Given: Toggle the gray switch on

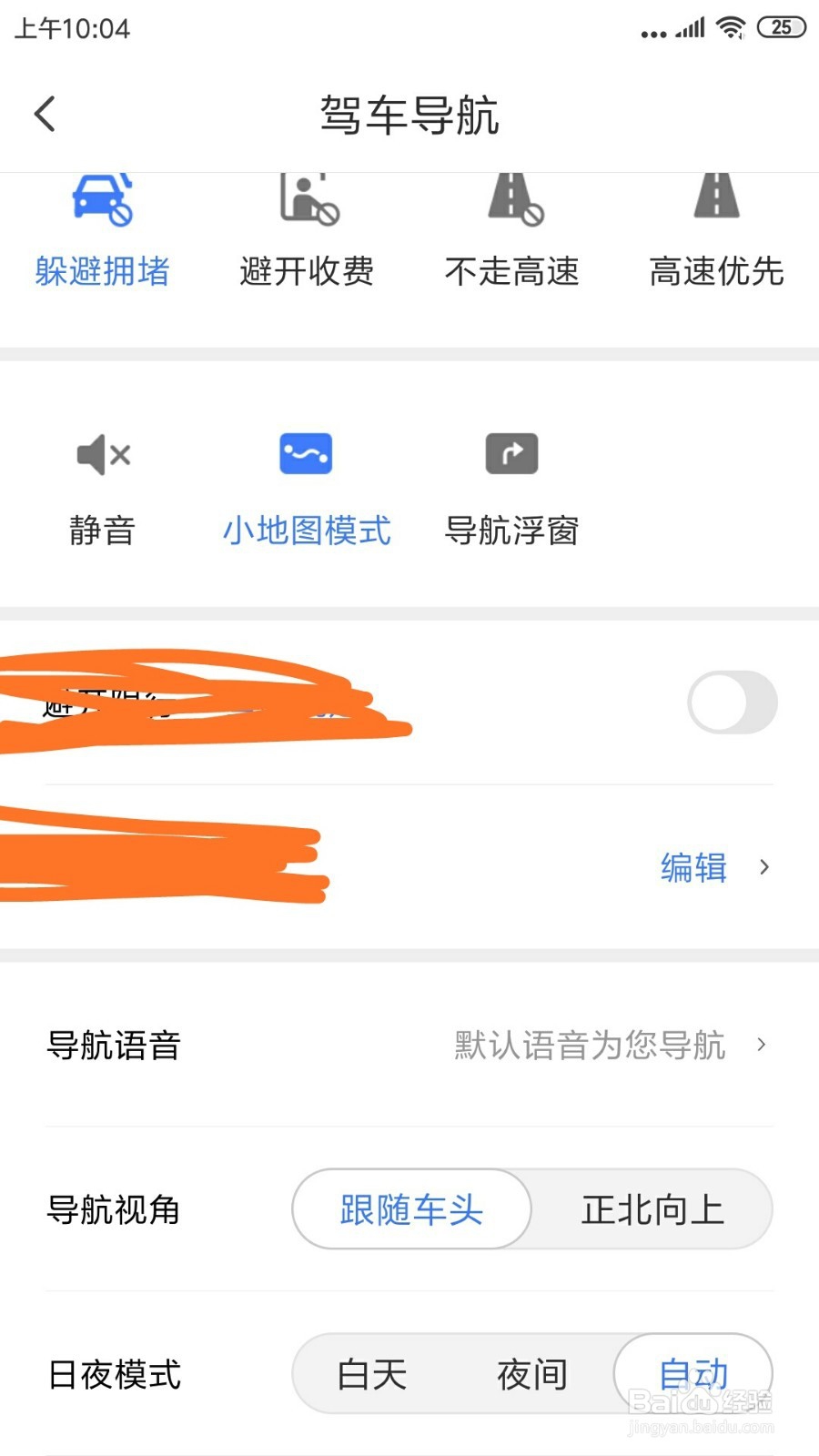Looking at the screenshot, I should (x=732, y=703).
